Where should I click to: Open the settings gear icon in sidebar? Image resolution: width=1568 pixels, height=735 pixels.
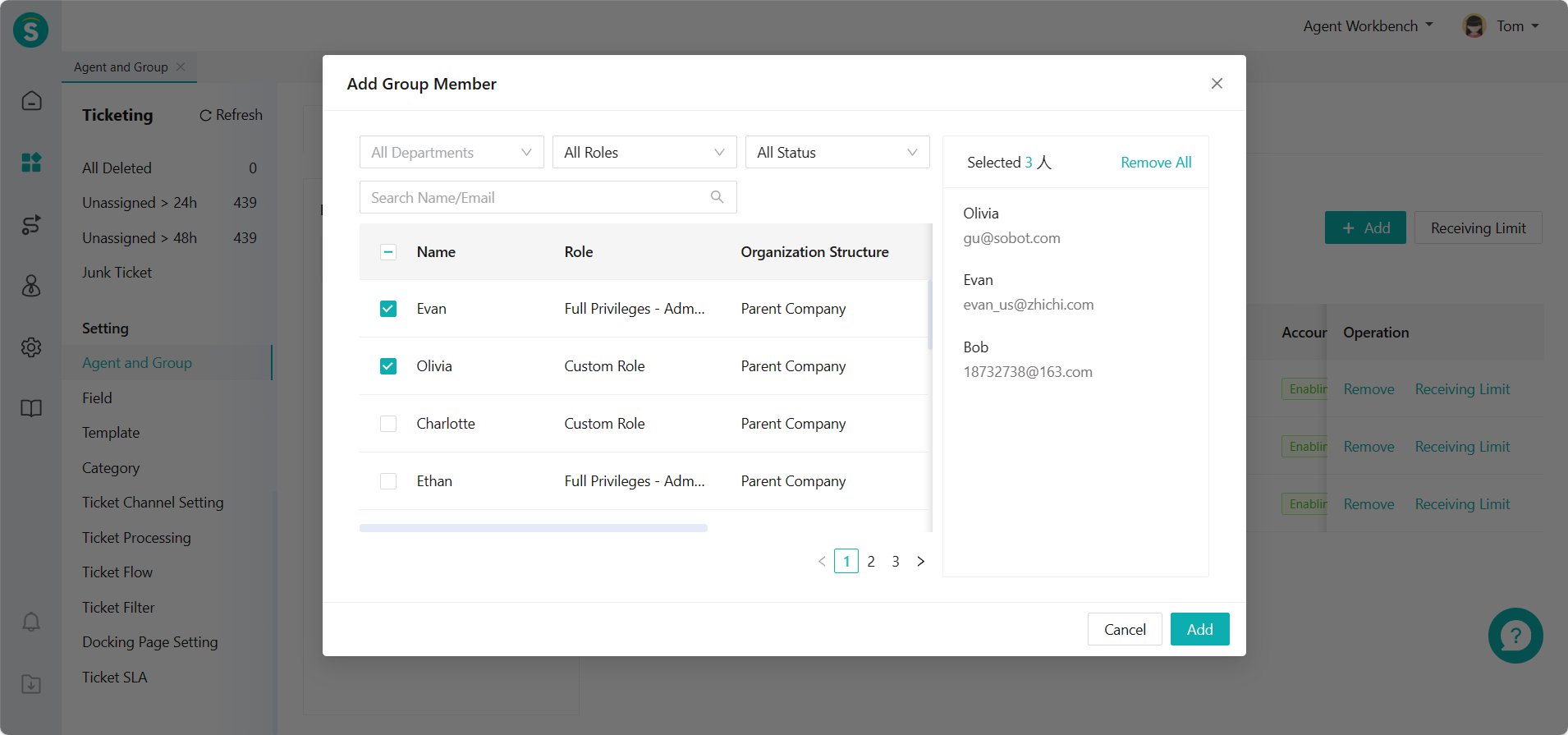pyautogui.click(x=31, y=347)
